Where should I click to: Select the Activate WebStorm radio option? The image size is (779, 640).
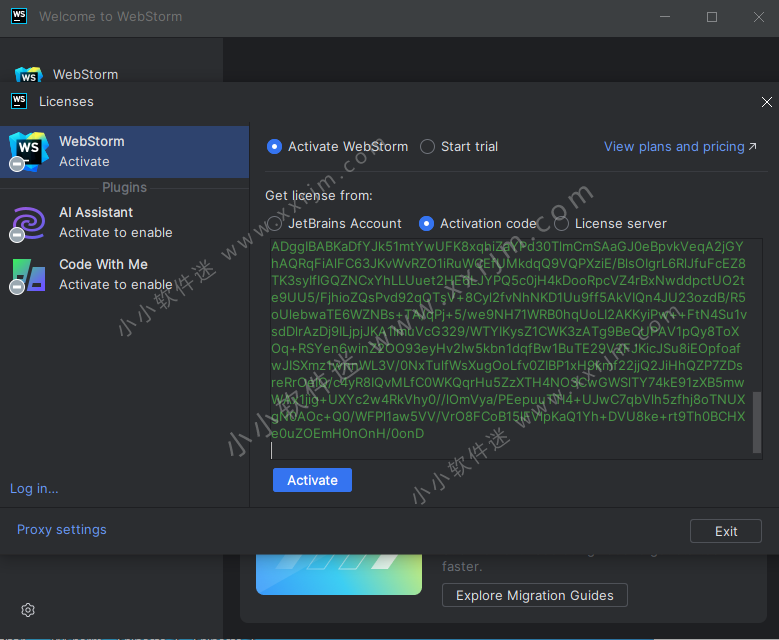275,147
